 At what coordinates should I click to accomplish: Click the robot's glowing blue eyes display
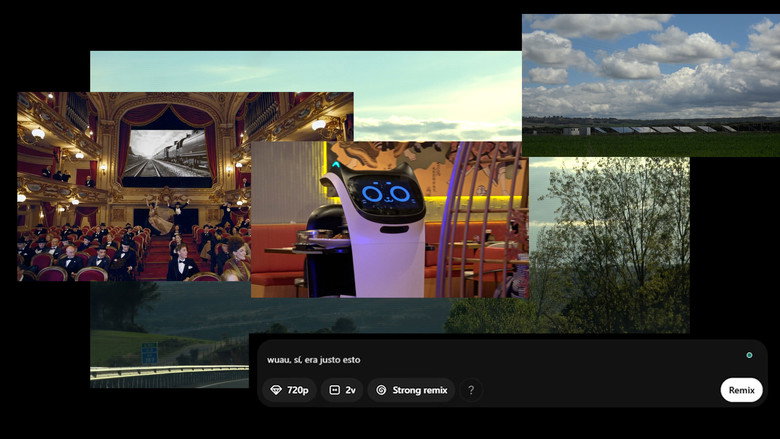[385, 194]
